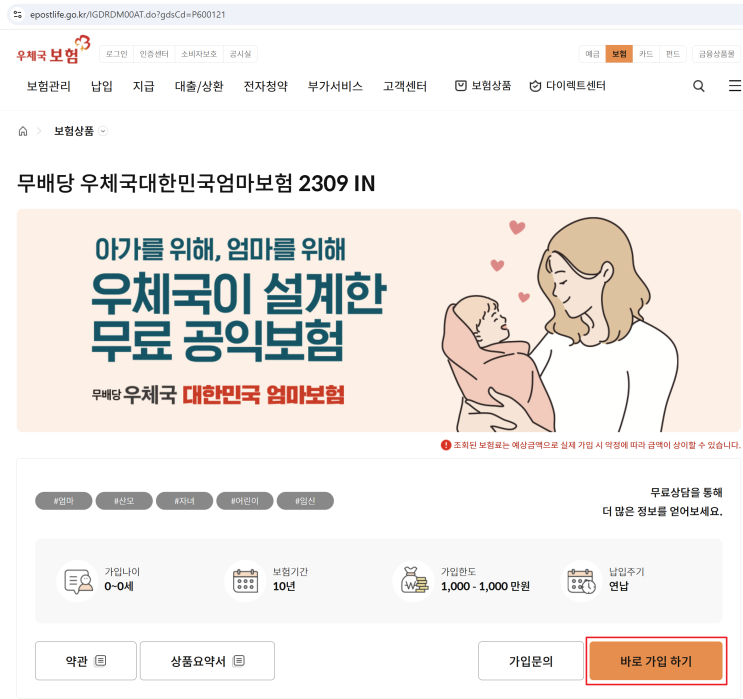Screen dimensions: 743x699
Task: Click the 우체국 보험 logo
Action: coord(53,50)
